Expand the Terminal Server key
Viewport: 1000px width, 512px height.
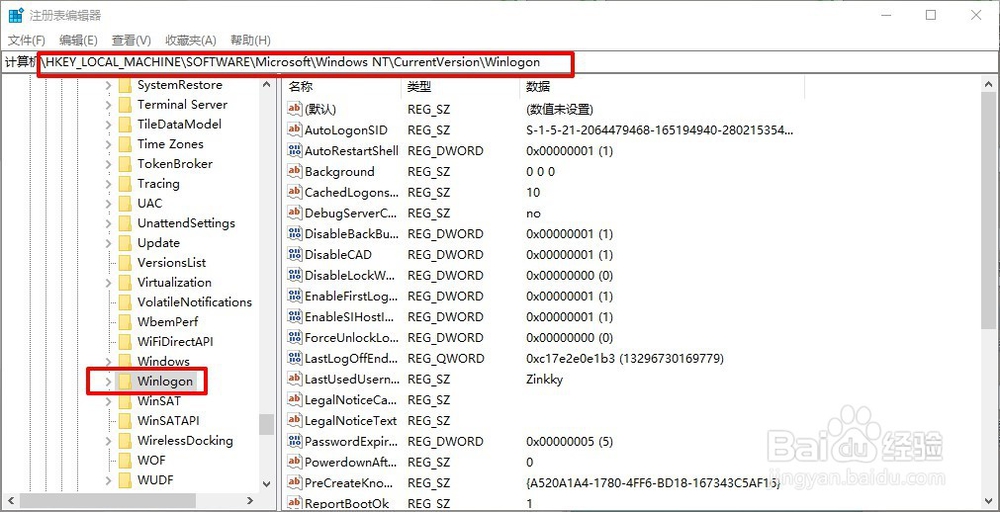[x=108, y=105]
